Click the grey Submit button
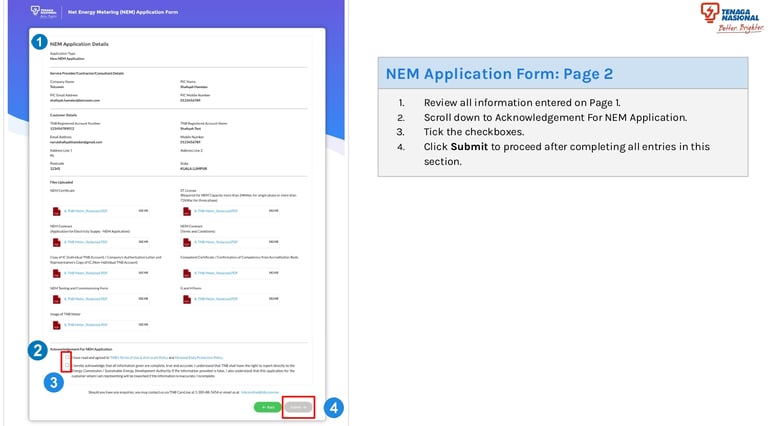The image size is (768, 426). [298, 407]
